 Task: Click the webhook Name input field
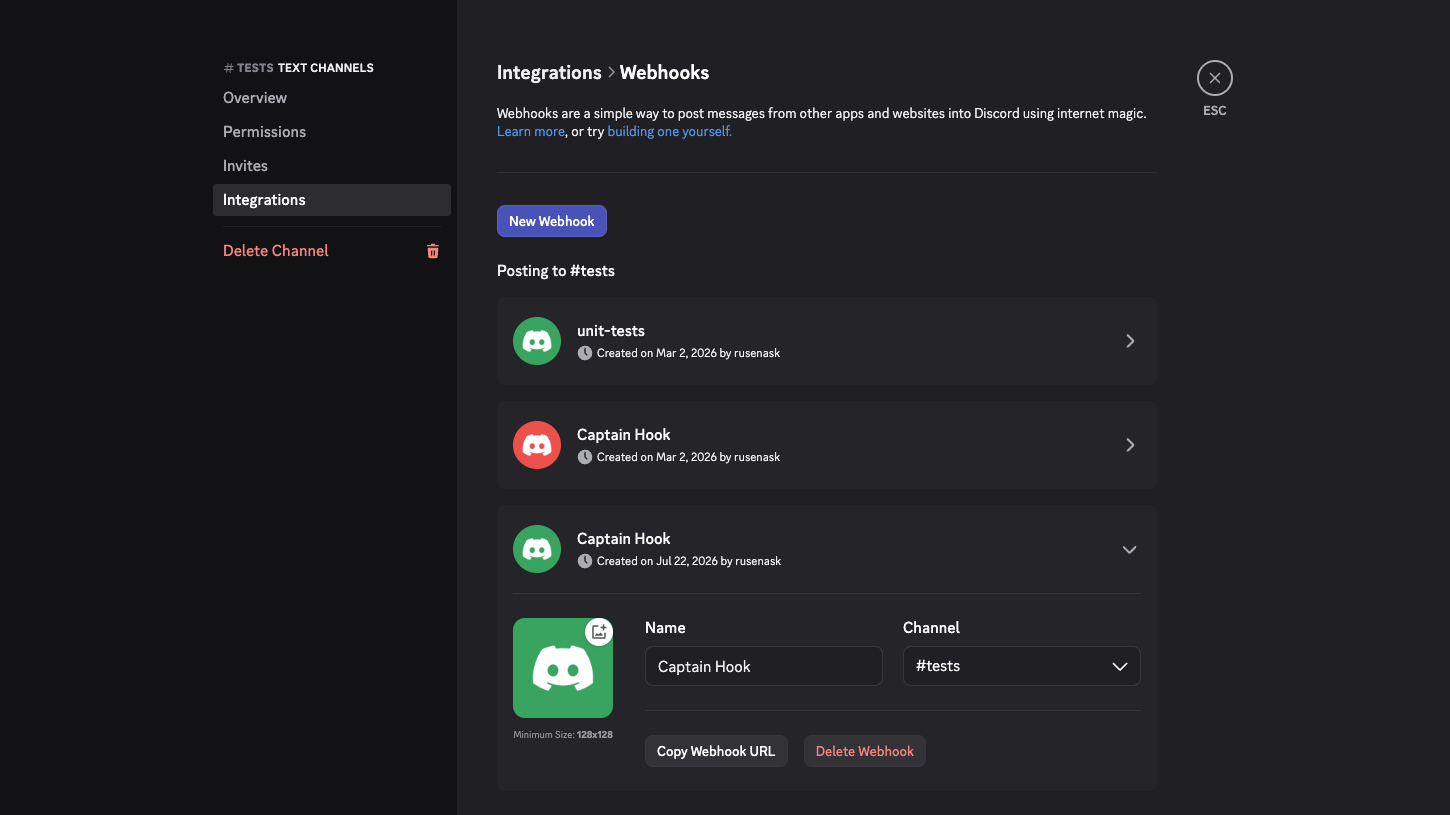point(764,666)
